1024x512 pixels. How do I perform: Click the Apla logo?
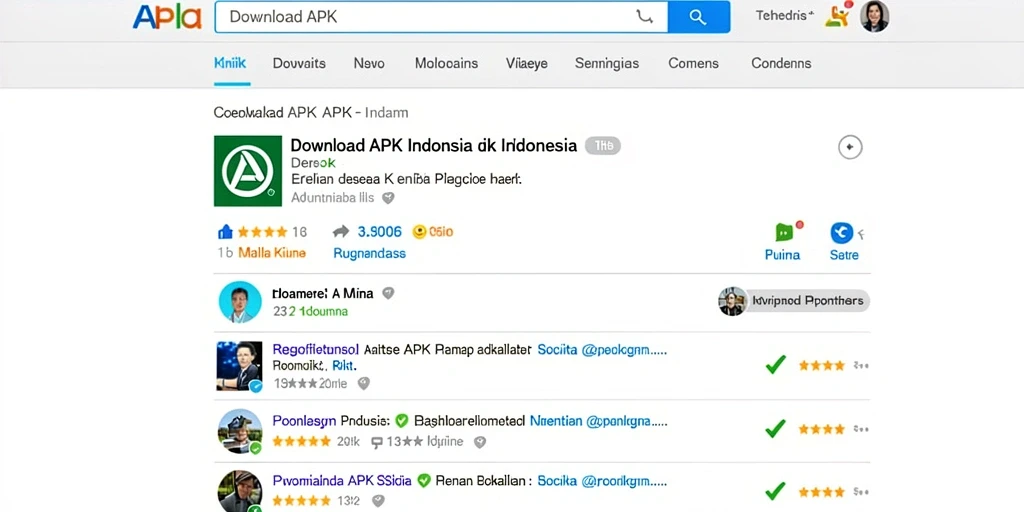pos(167,17)
